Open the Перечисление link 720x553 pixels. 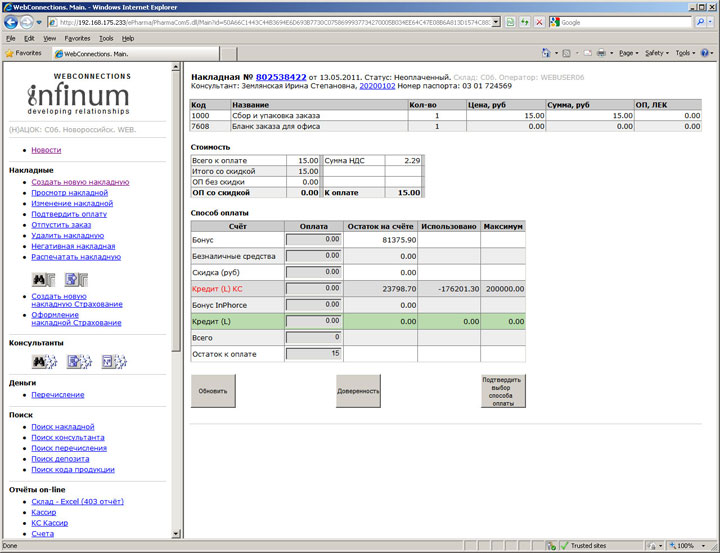click(57, 395)
